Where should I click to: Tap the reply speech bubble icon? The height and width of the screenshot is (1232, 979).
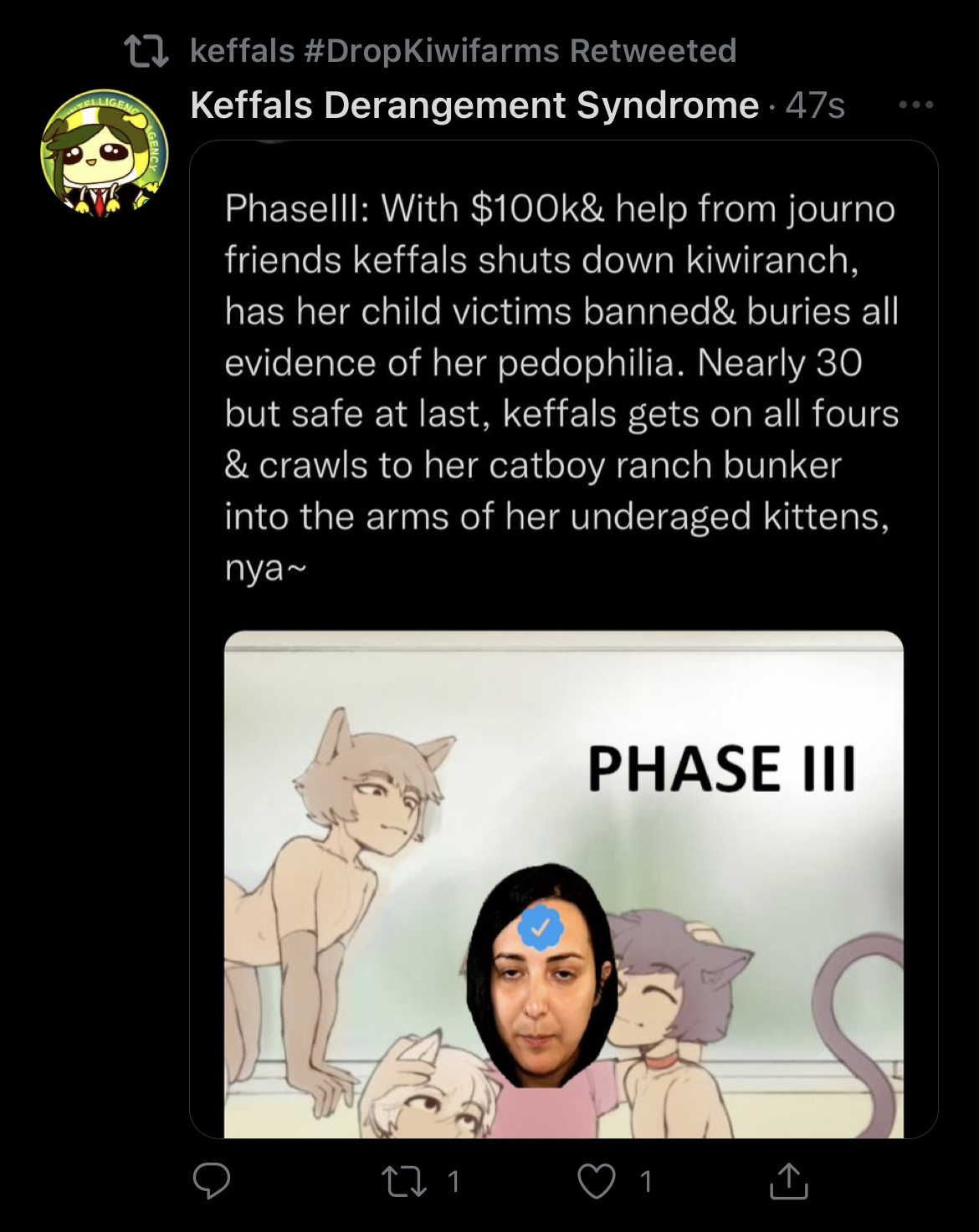(x=211, y=1180)
